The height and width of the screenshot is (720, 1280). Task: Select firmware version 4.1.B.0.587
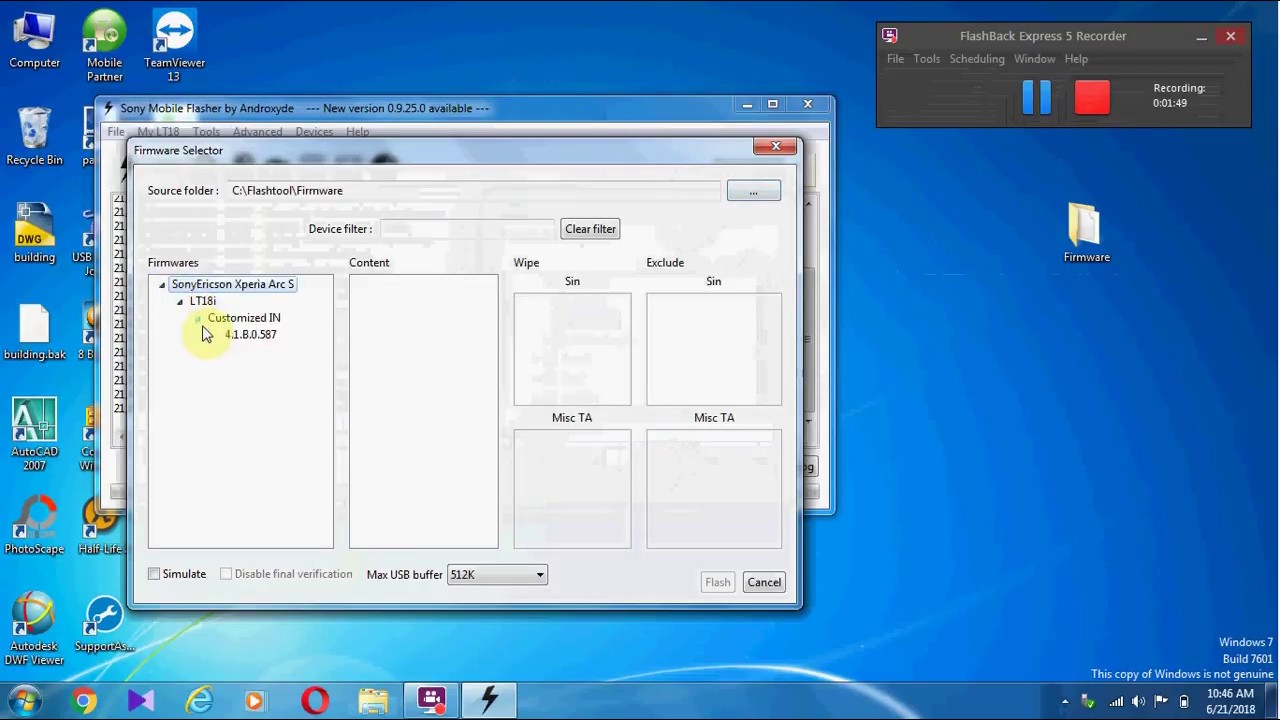(x=250, y=335)
